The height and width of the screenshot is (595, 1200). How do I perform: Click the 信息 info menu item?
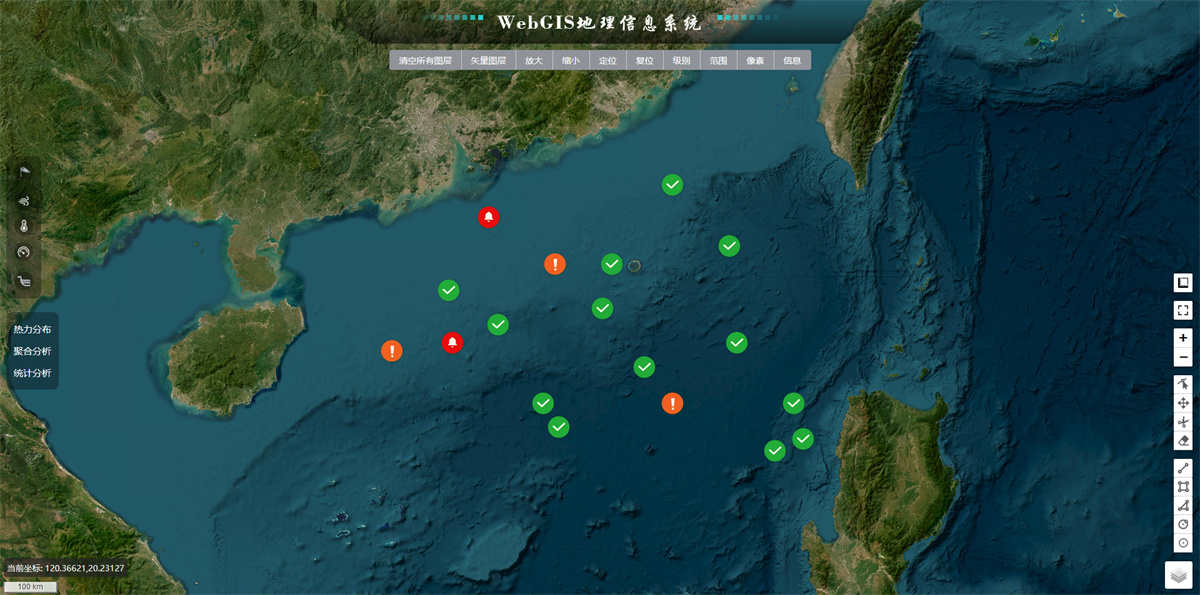click(x=793, y=61)
